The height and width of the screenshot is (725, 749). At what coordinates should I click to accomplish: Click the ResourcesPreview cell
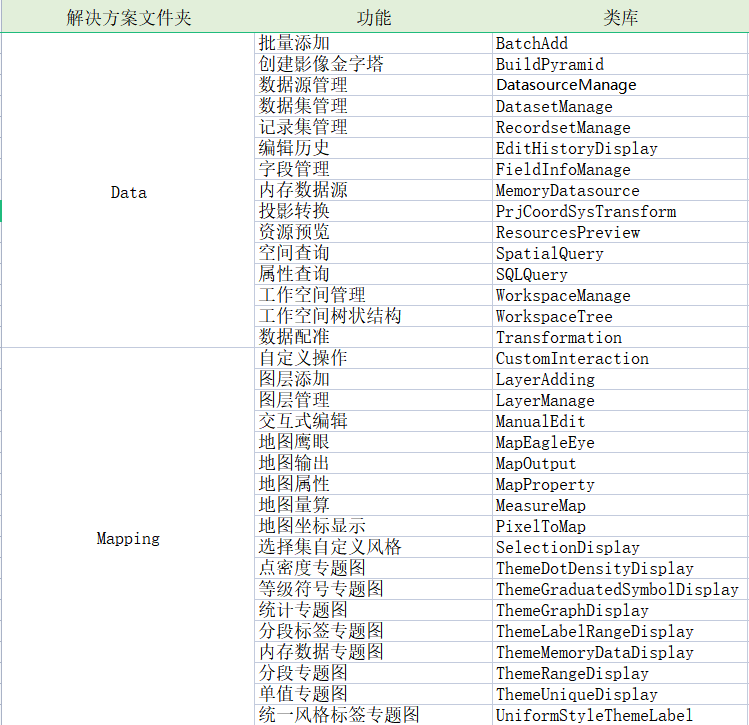[x=620, y=233]
